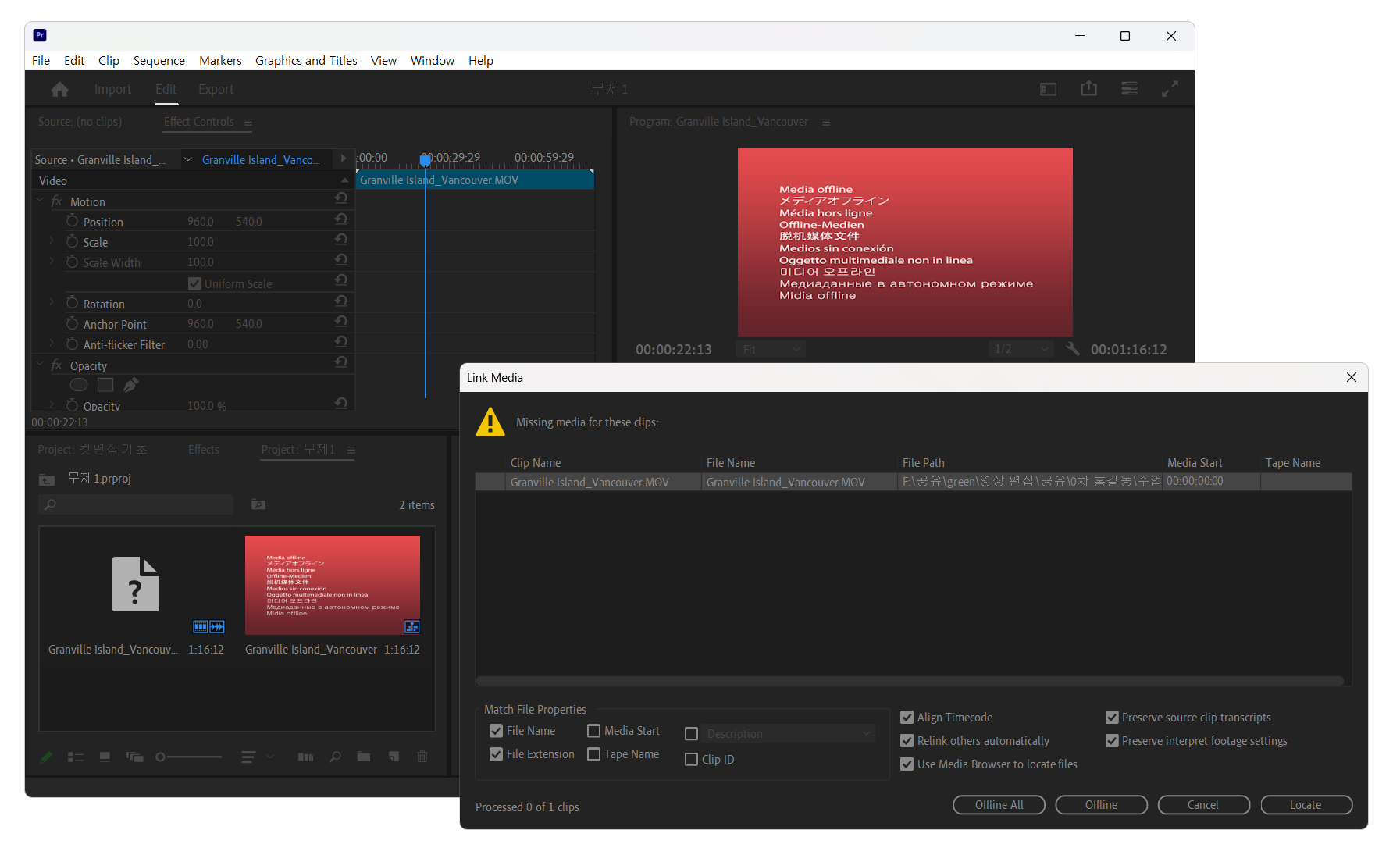
Task: Open program monitor settings wrench
Action: (1073, 349)
